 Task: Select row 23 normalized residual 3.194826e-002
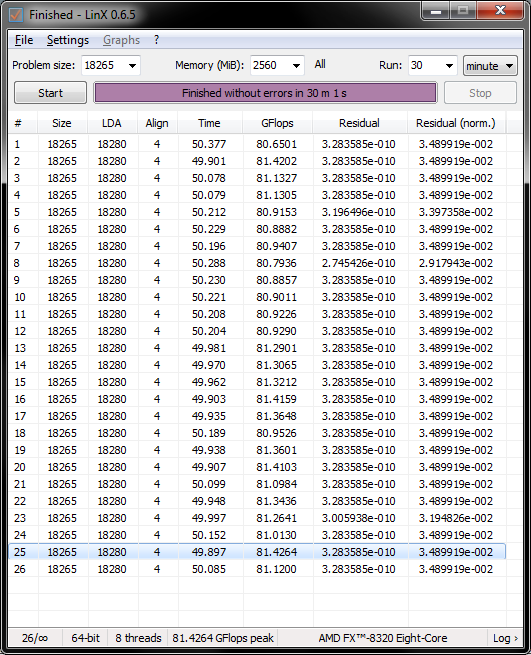click(x=456, y=518)
